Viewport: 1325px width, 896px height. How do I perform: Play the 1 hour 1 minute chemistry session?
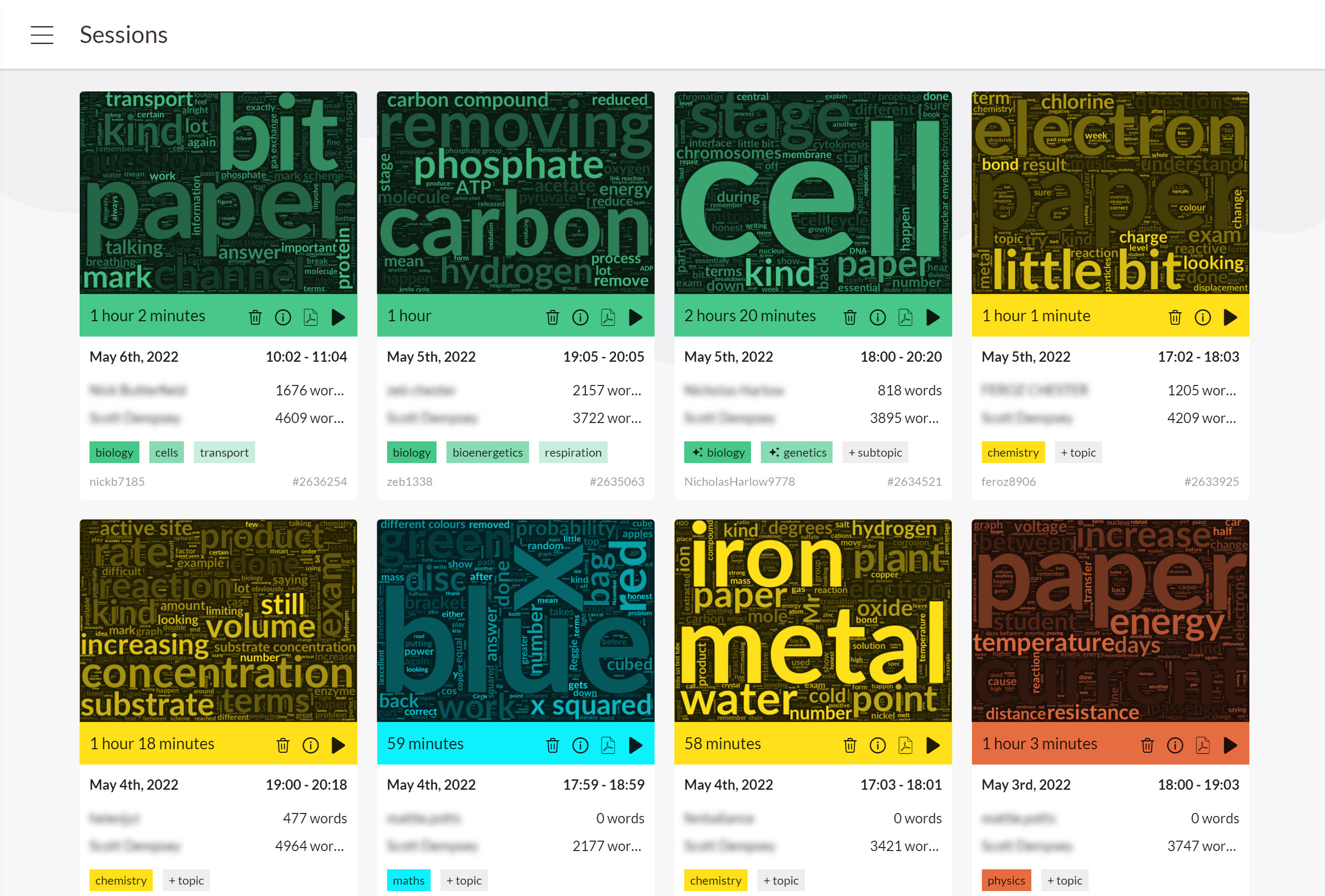tap(1231, 317)
